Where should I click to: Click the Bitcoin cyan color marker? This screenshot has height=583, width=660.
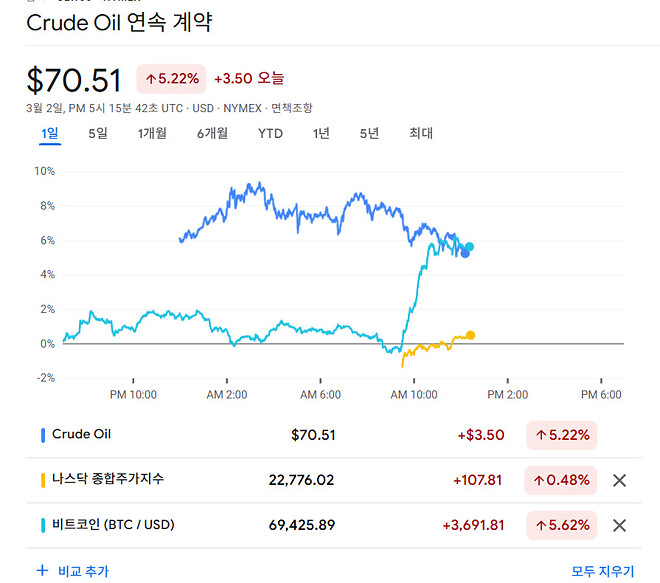tap(43, 525)
